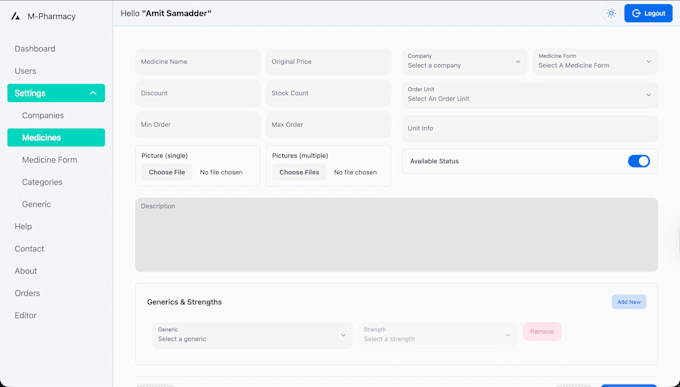680x387 pixels.
Task: Open the Generic settings page
Action: click(36, 204)
